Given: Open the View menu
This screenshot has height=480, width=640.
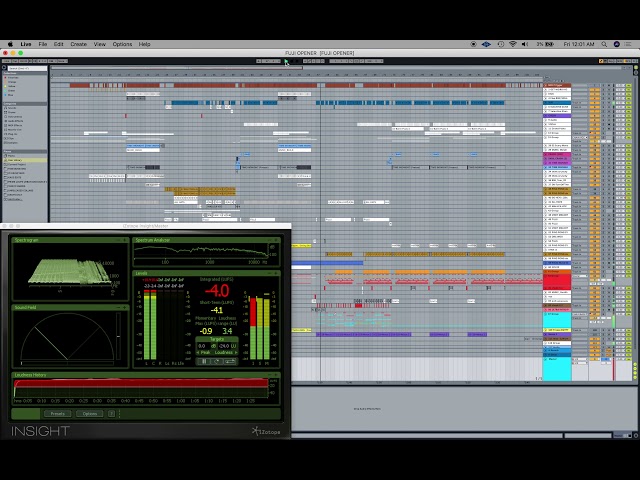Looking at the screenshot, I should (x=100, y=44).
